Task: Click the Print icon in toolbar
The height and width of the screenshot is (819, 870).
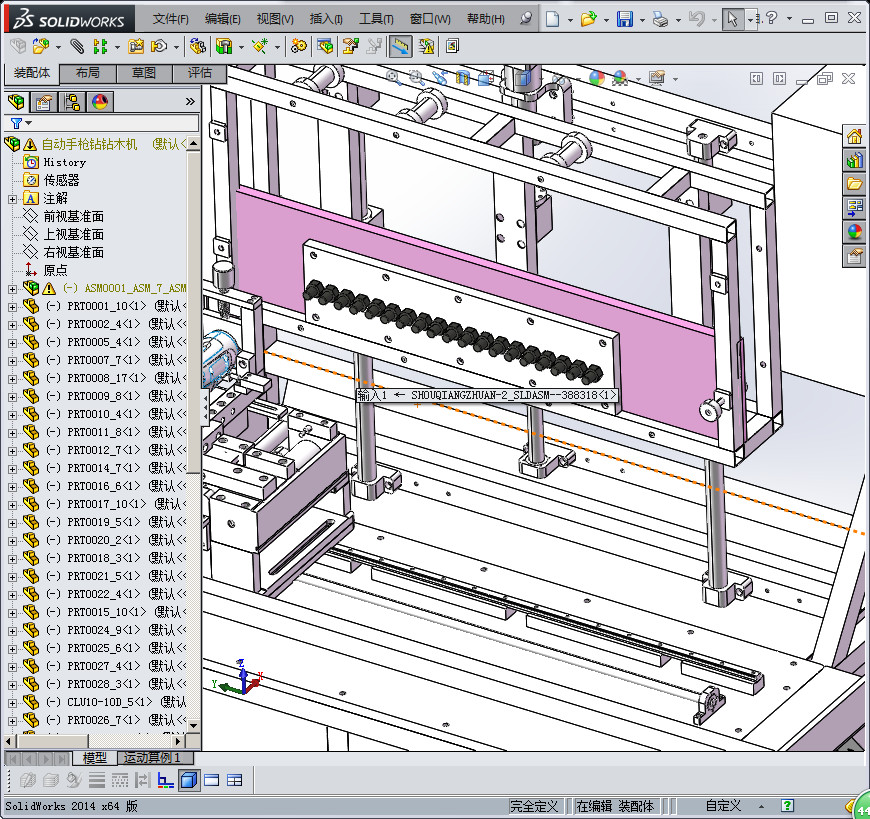Action: (x=659, y=19)
